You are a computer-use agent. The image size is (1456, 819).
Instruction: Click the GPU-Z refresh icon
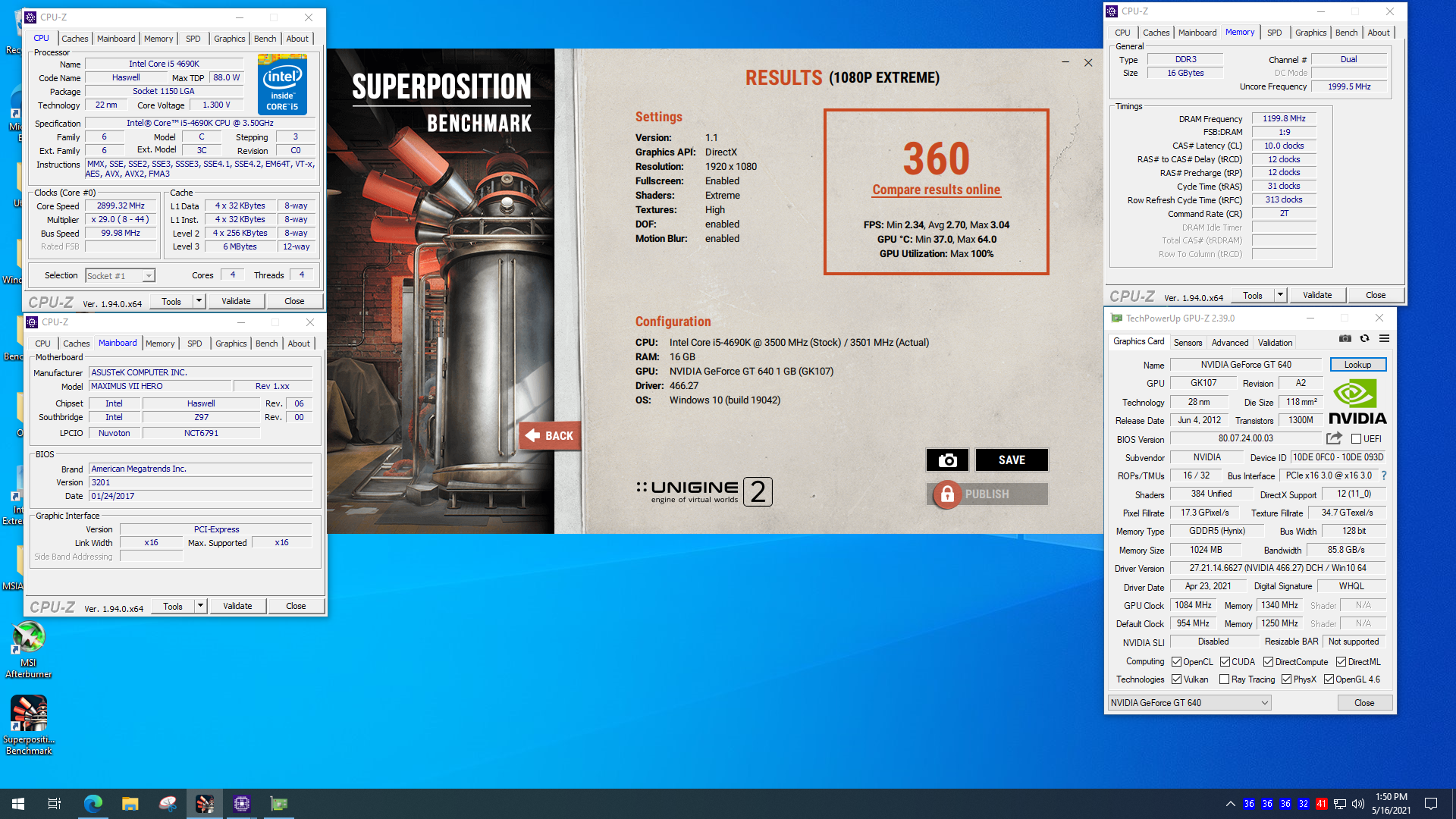(1364, 338)
